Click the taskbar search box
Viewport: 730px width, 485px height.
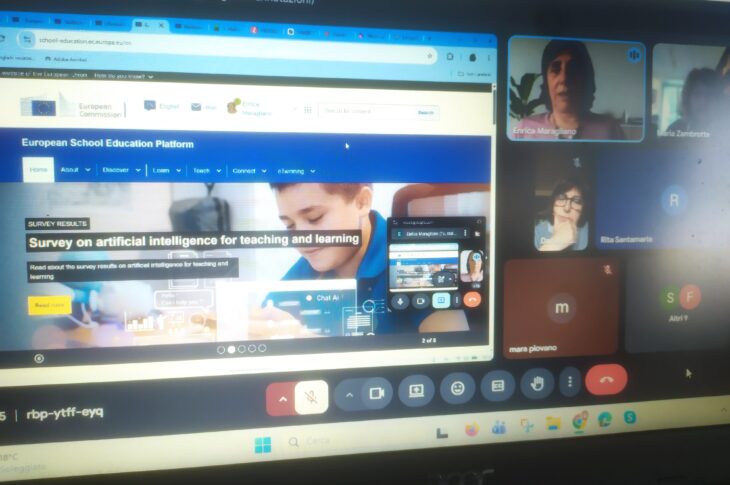[x=317, y=441]
